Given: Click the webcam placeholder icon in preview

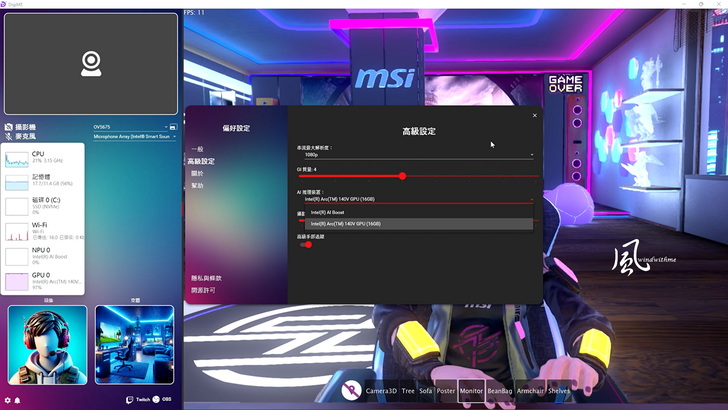Looking at the screenshot, I should [x=91, y=64].
